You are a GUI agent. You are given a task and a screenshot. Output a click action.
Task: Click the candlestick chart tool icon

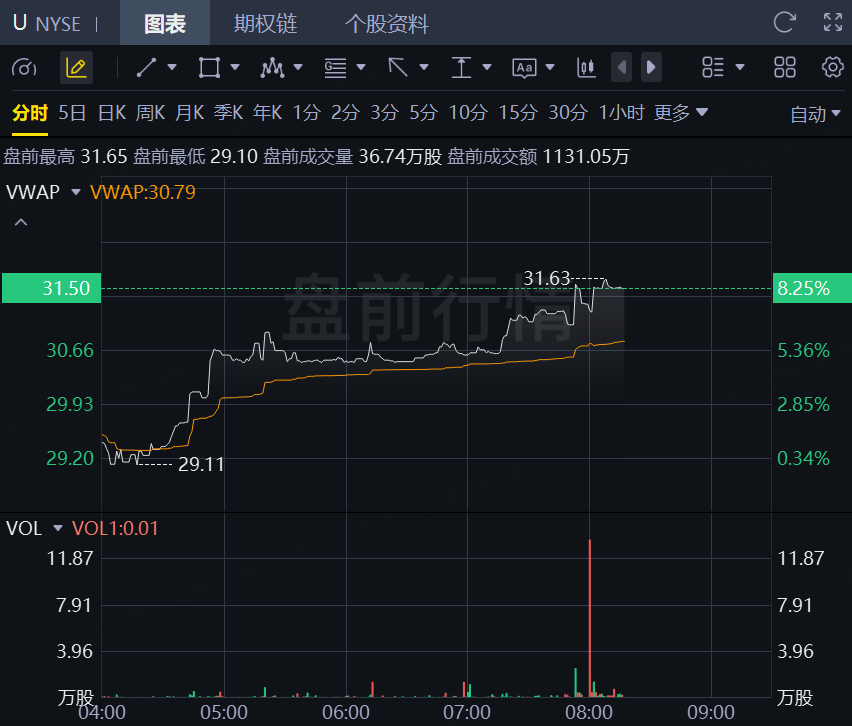point(586,67)
